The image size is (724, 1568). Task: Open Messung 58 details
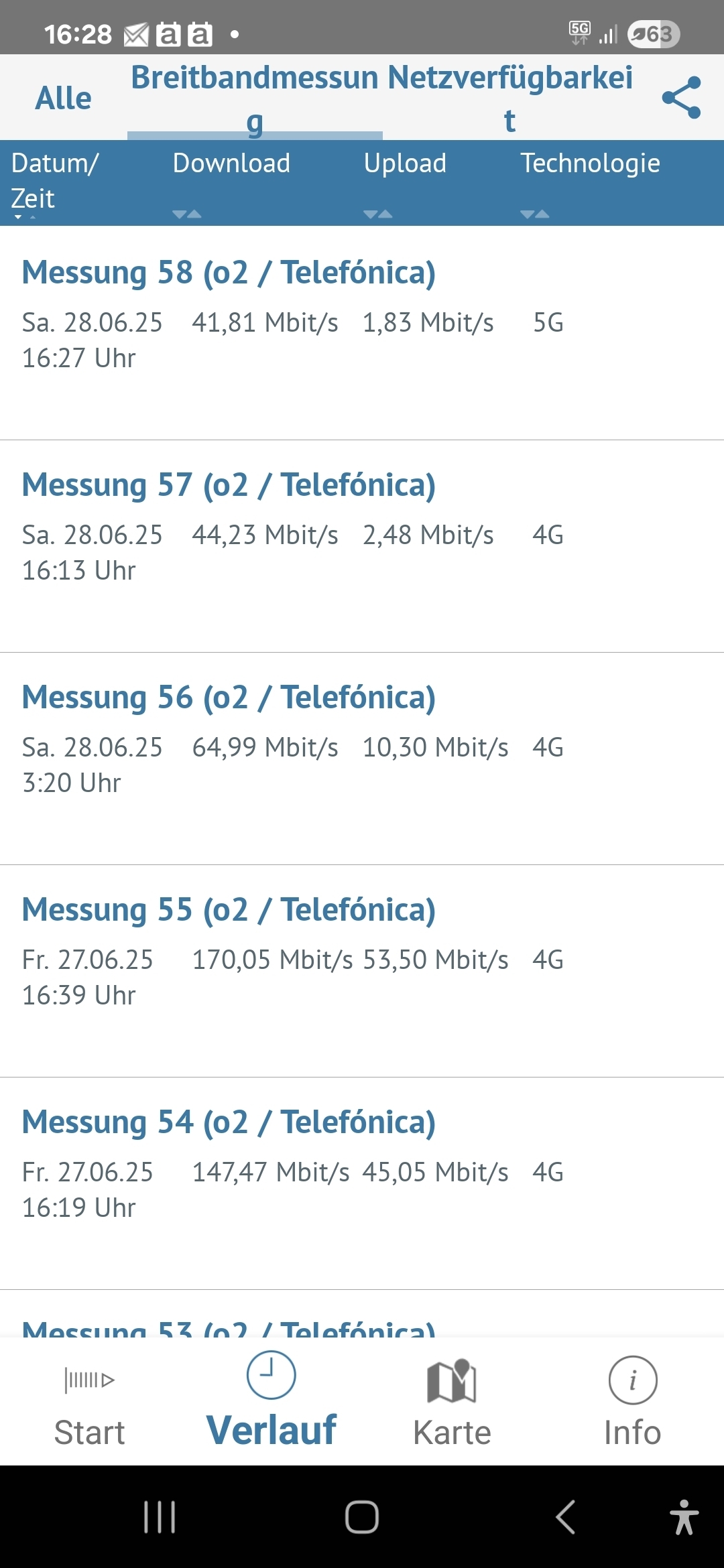(x=362, y=333)
